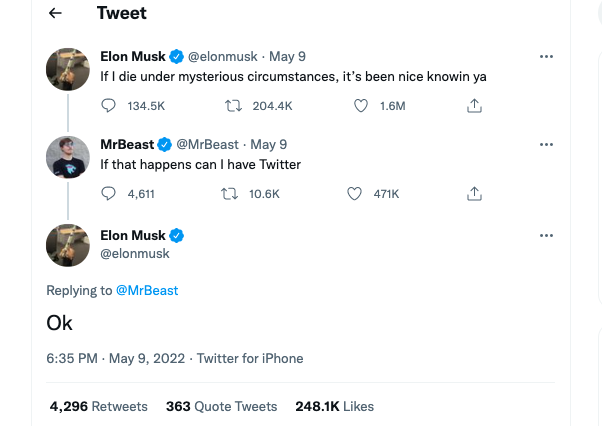Viewport: 602px width, 426px height.
Task: Click Elon Musk's avatar on the Ok tweet
Action: click(70, 245)
